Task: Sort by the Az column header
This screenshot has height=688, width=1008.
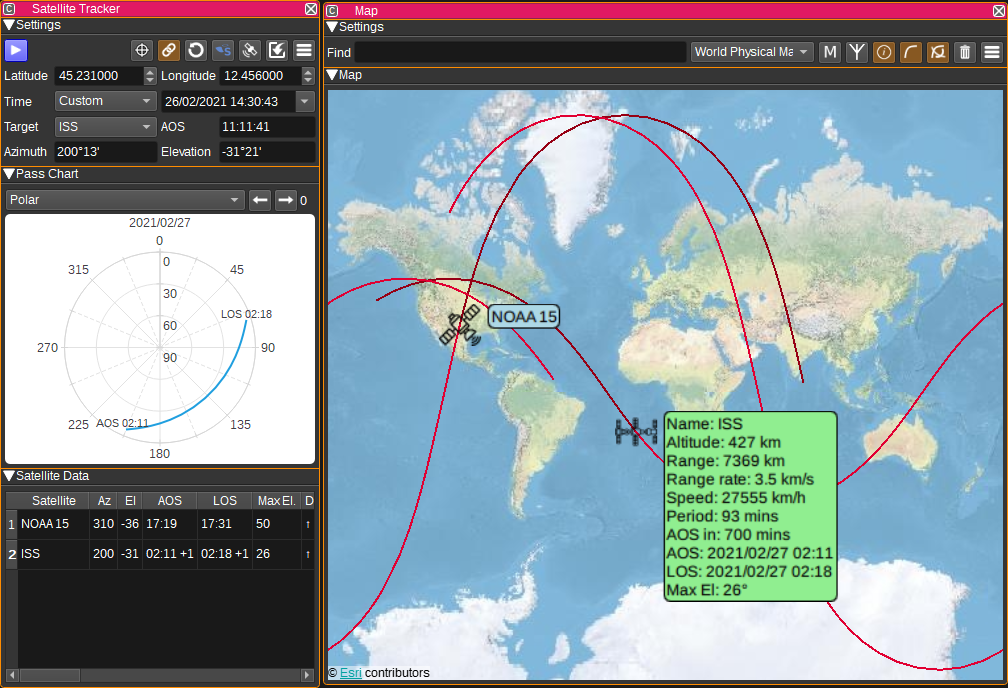Action: click(x=104, y=500)
